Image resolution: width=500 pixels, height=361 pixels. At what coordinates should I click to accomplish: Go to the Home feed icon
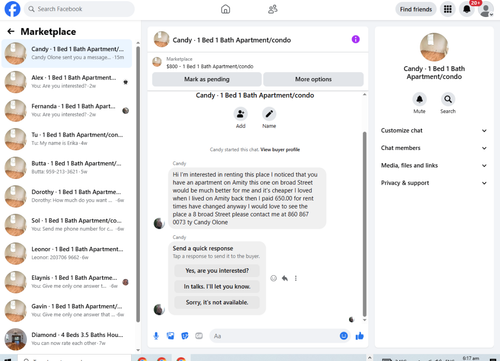click(226, 9)
